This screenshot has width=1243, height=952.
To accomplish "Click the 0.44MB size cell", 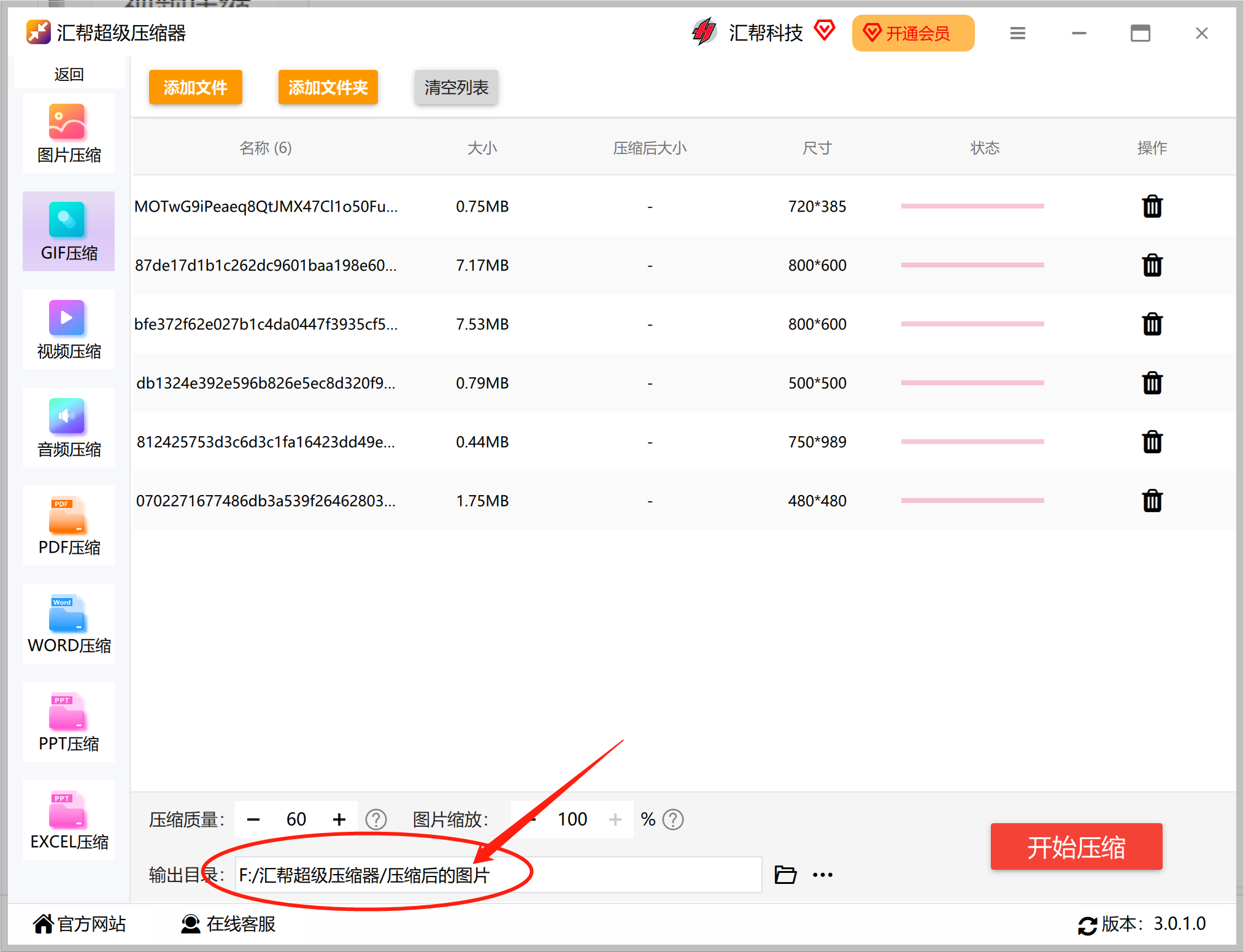I will [x=482, y=442].
